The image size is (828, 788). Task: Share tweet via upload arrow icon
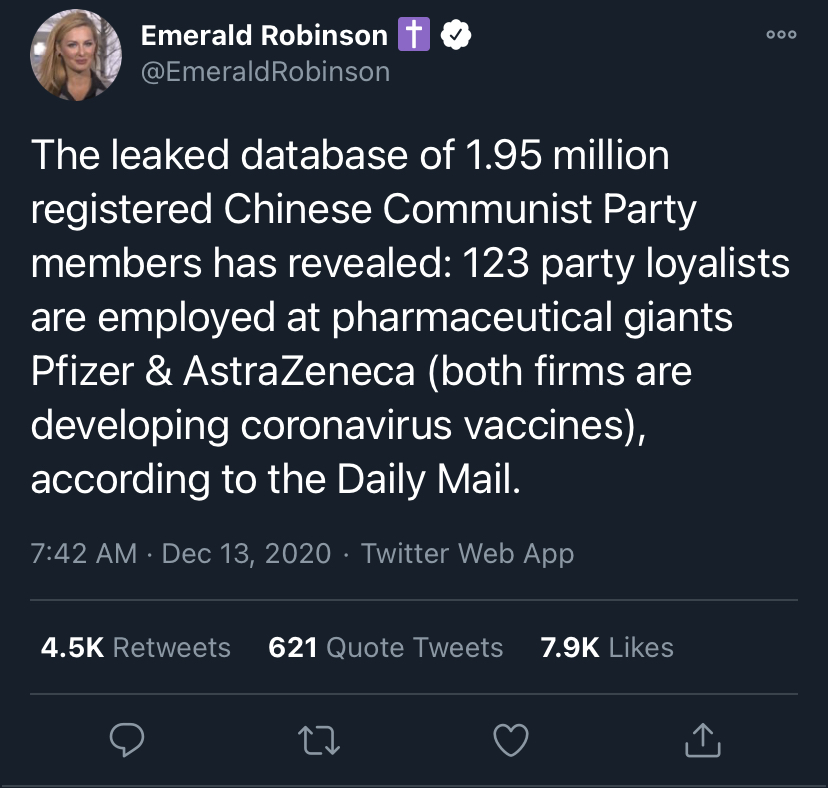tap(702, 740)
